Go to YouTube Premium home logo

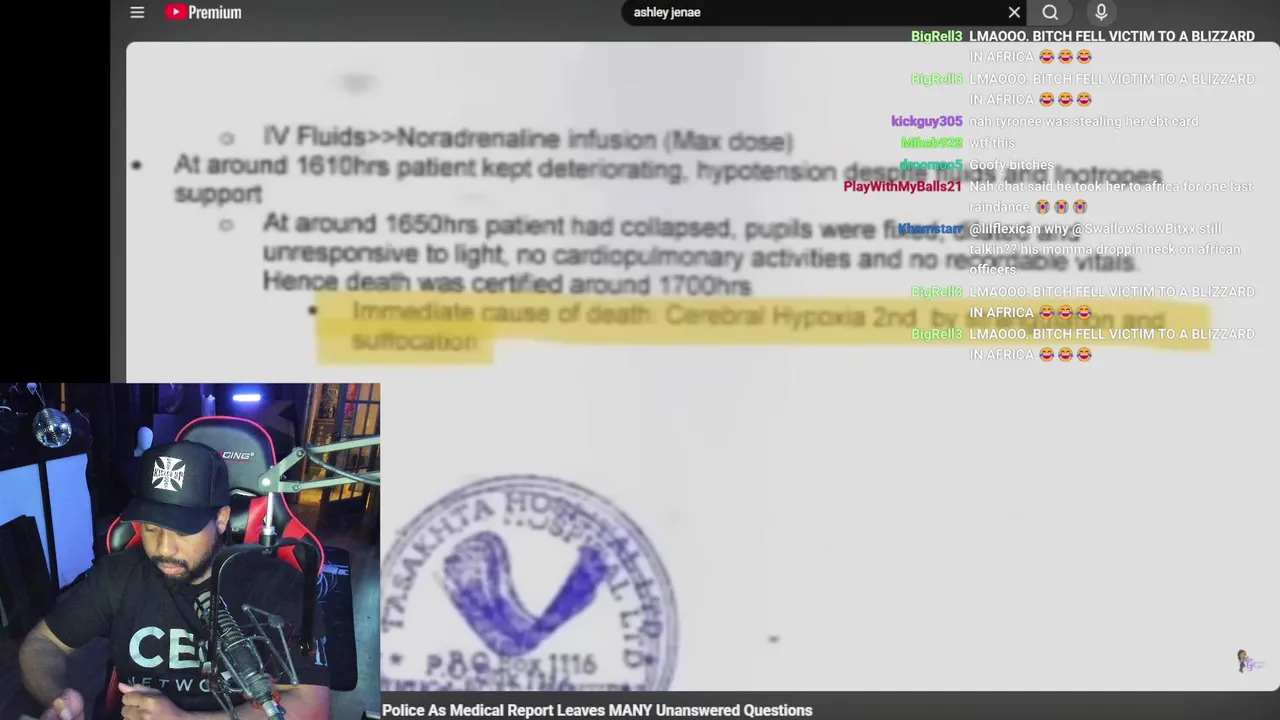click(x=204, y=12)
